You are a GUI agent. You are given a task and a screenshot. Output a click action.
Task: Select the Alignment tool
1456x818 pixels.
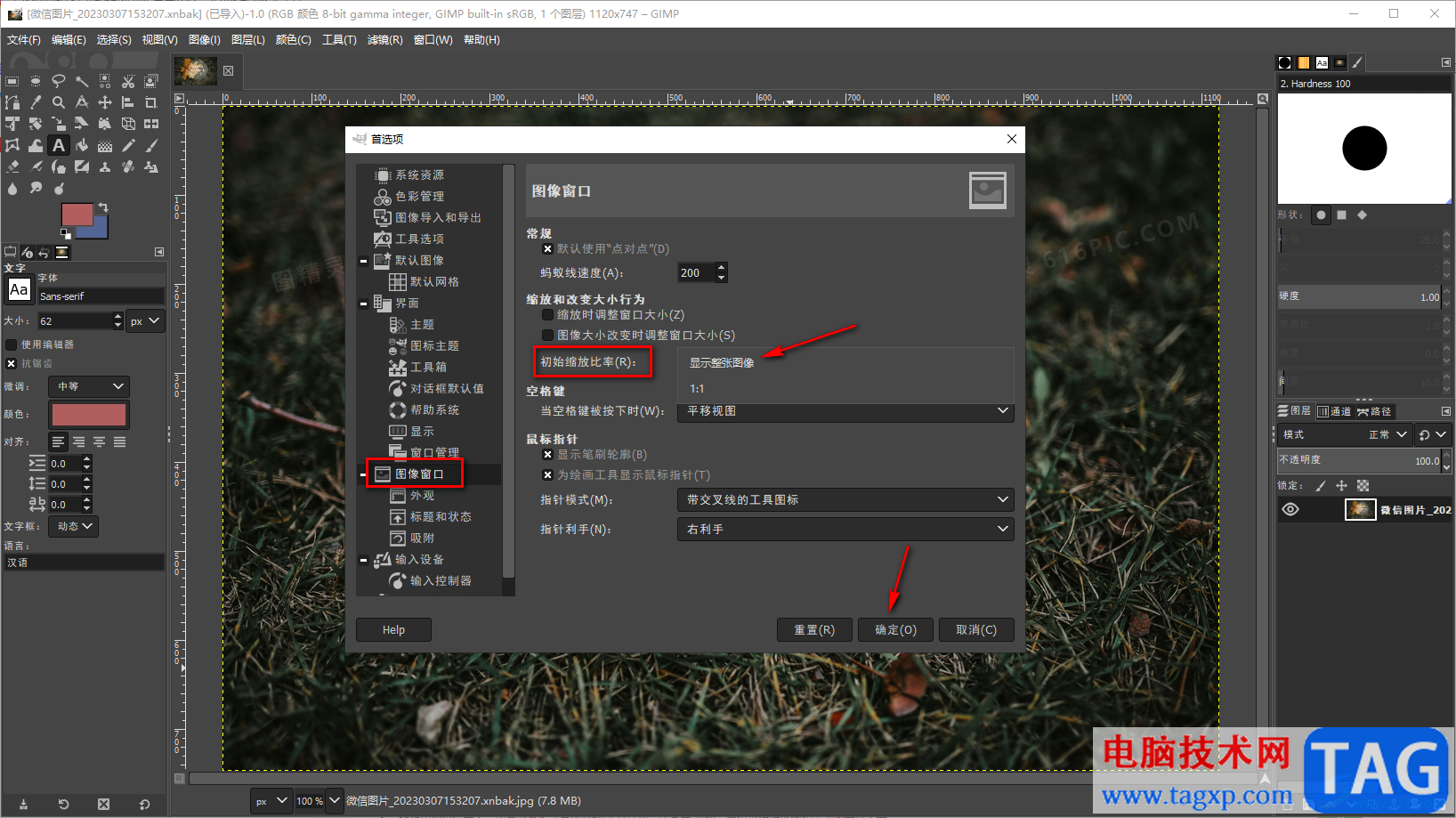(x=128, y=102)
